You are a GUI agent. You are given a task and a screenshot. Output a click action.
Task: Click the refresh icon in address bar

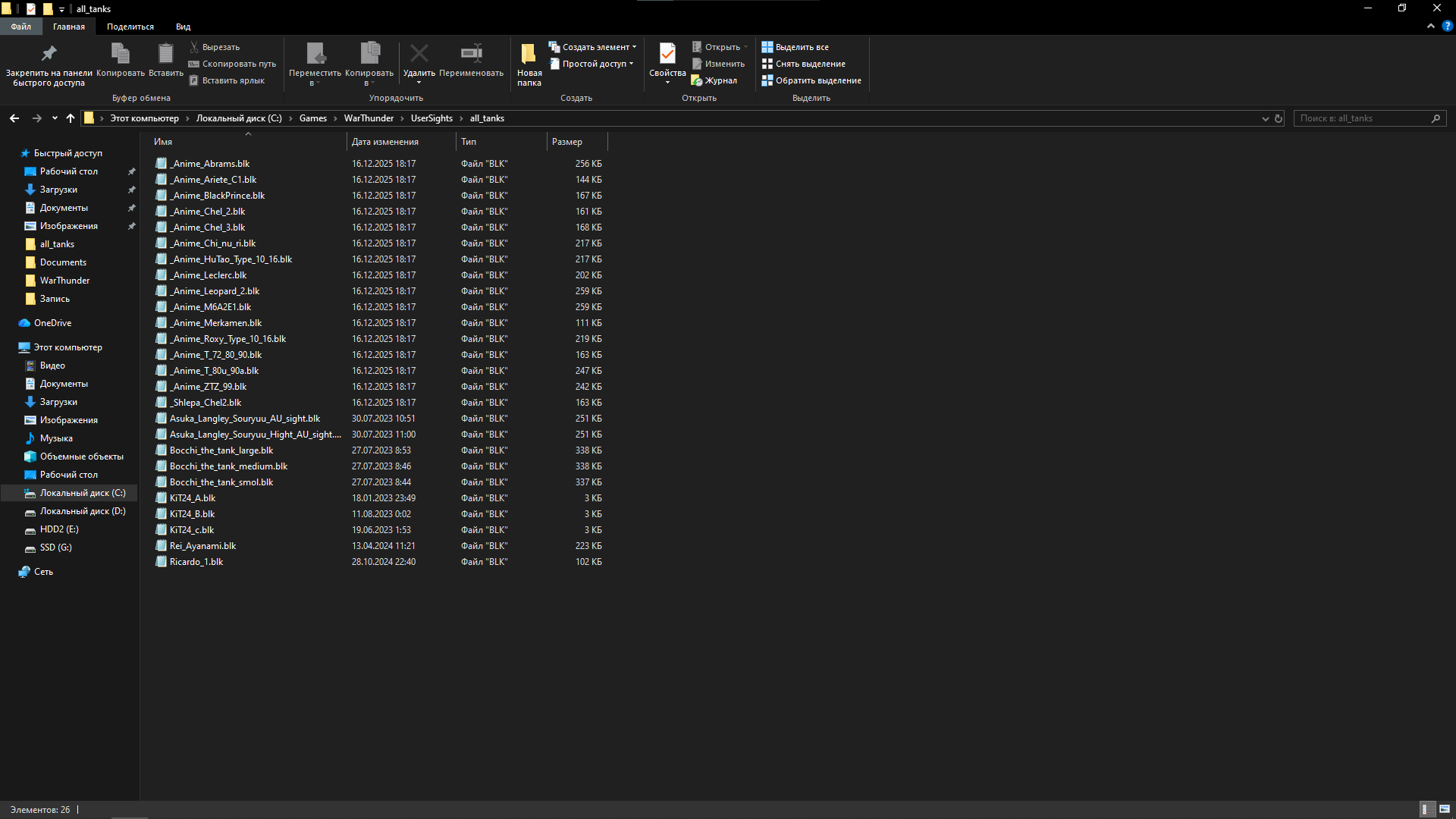(1279, 118)
